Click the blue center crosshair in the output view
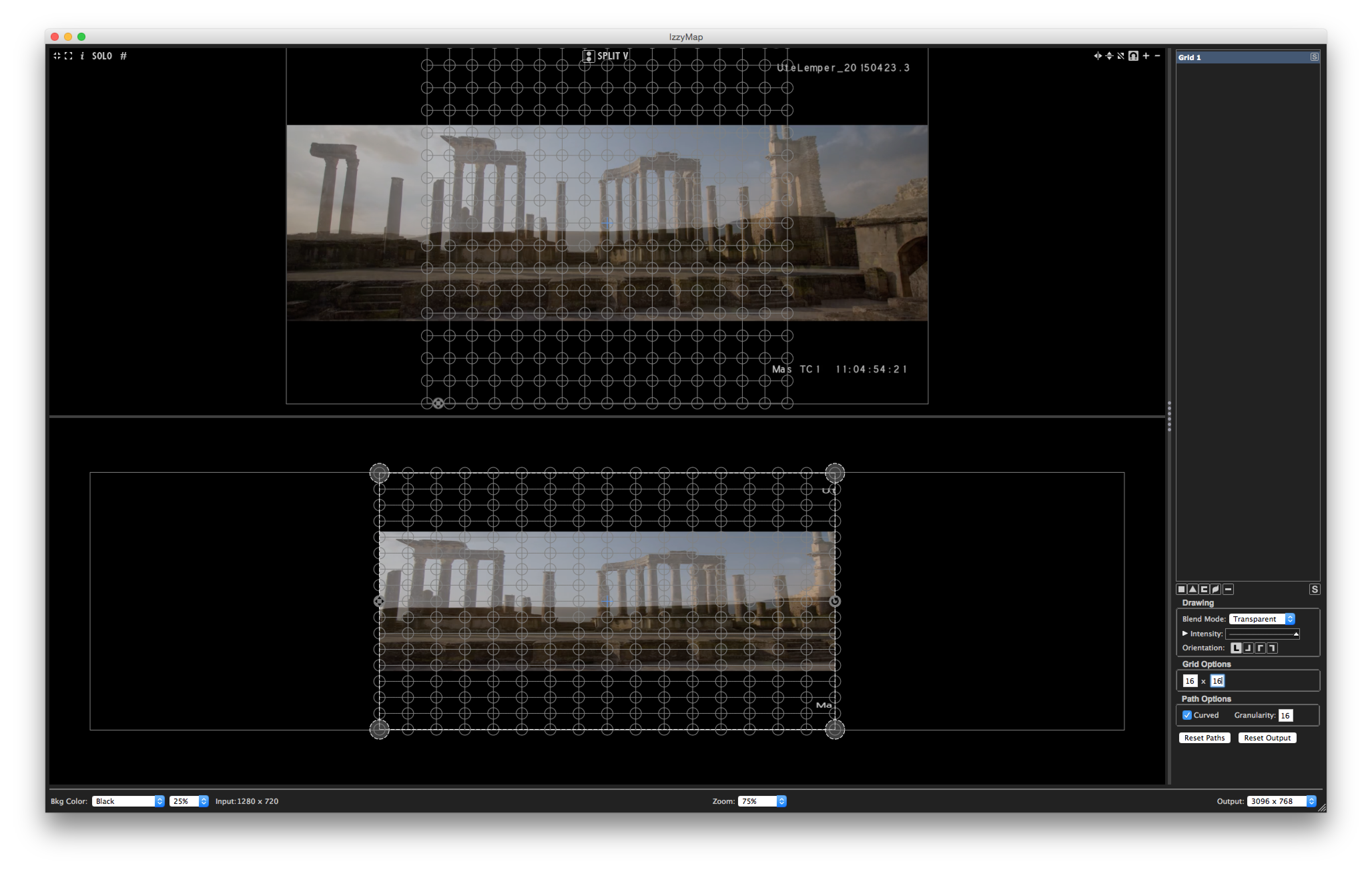This screenshot has width=1372, height=874. [607, 601]
